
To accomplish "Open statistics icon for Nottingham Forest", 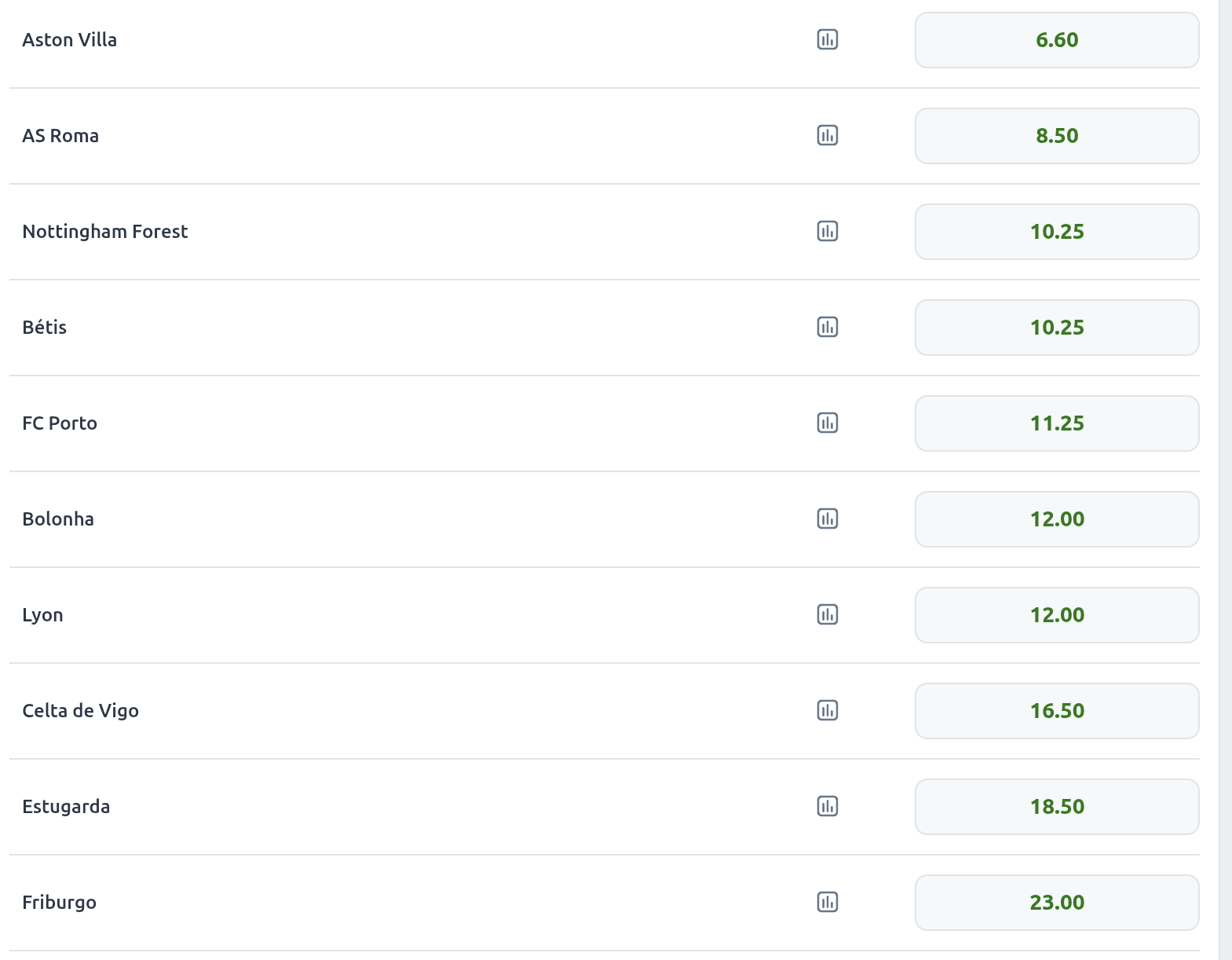I will pyautogui.click(x=828, y=231).
